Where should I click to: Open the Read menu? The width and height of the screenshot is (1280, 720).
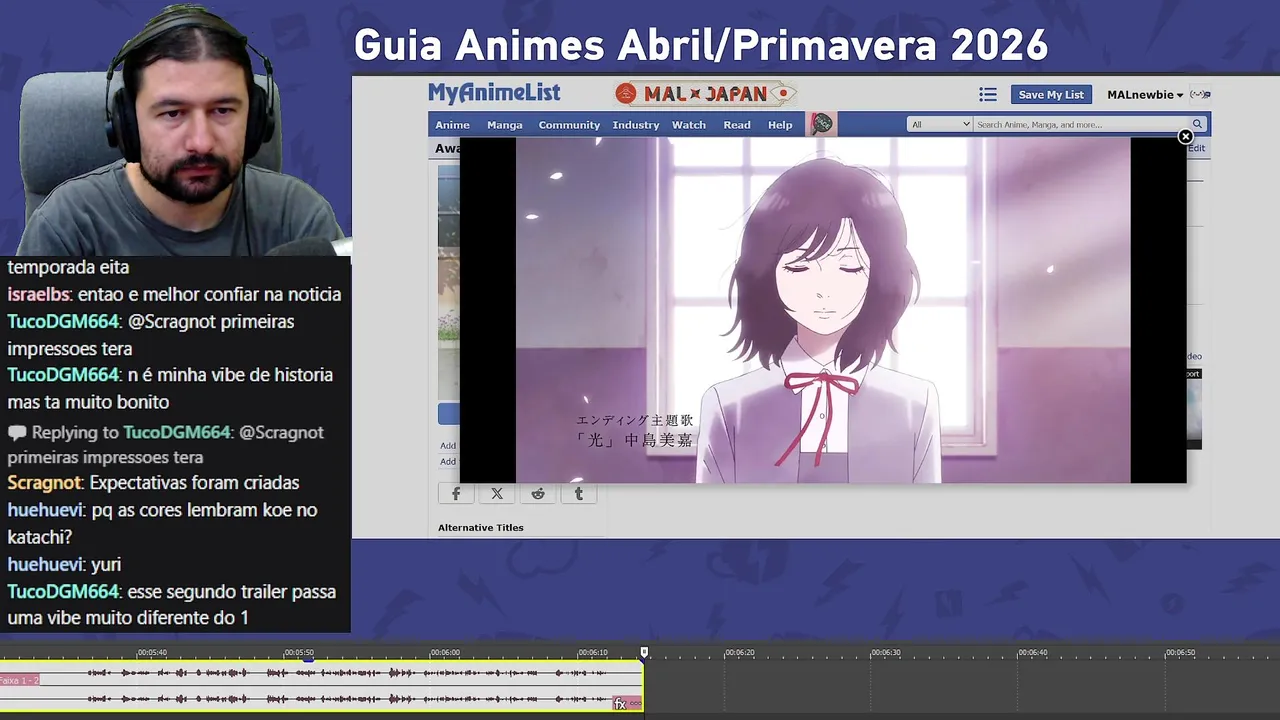[x=737, y=125]
